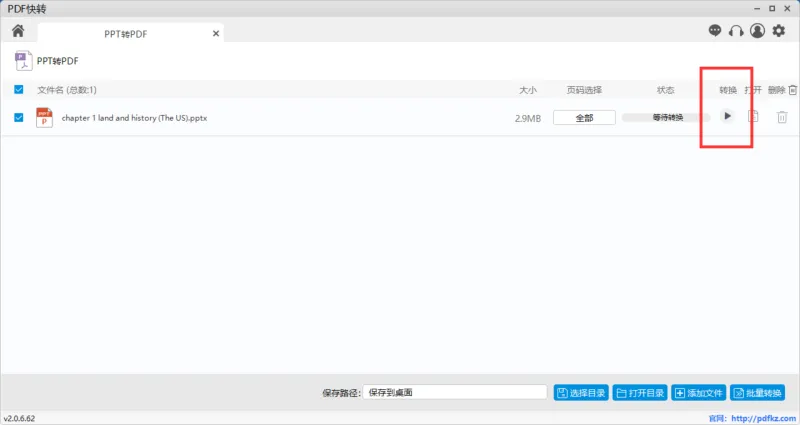
Task: Open the settings gear icon
Action: coord(779,31)
